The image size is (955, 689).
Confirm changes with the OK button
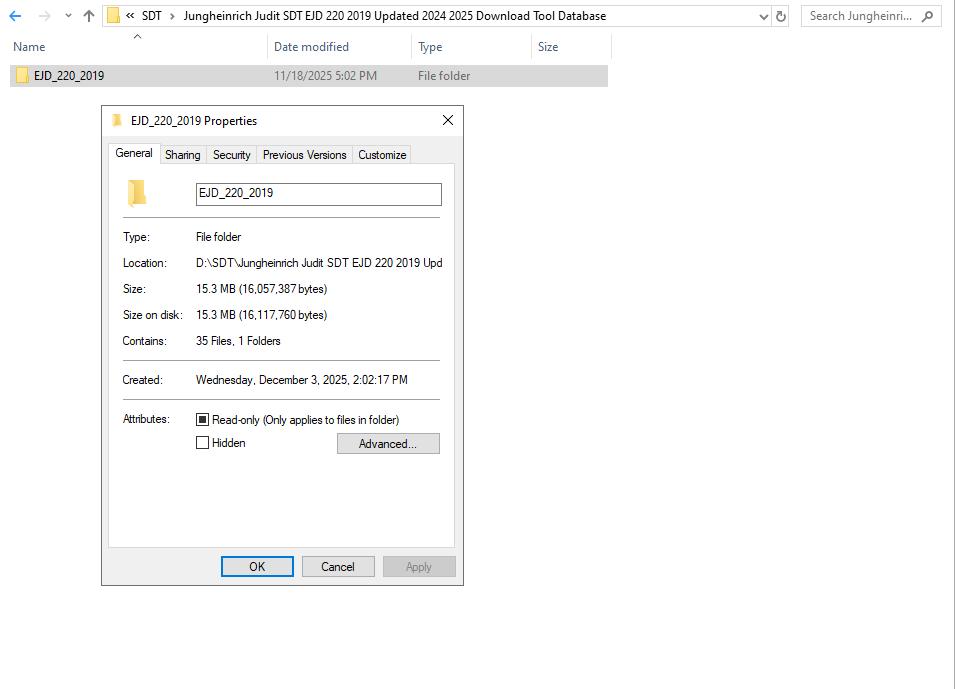257,566
